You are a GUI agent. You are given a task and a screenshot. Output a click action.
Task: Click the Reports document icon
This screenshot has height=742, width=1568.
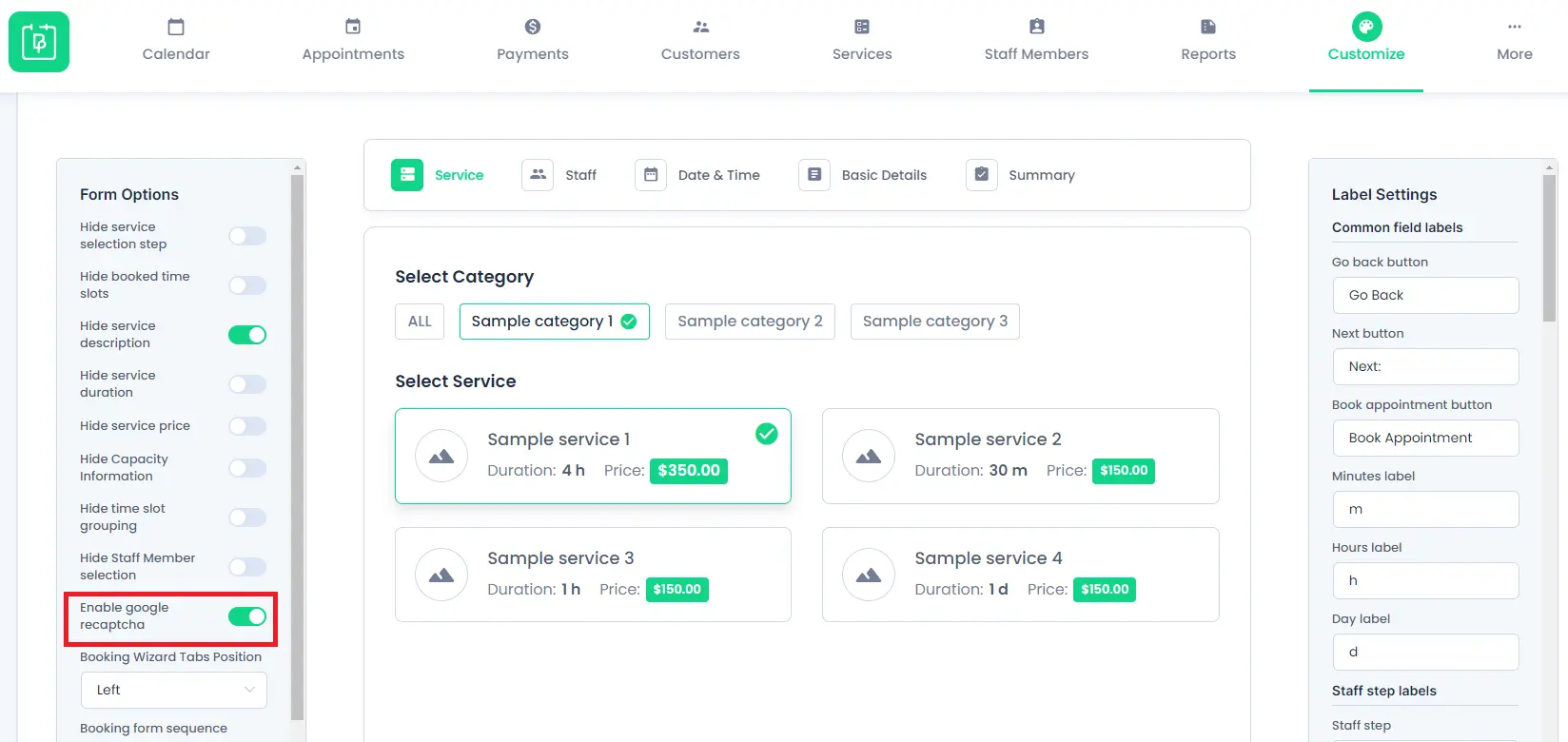(x=1208, y=27)
